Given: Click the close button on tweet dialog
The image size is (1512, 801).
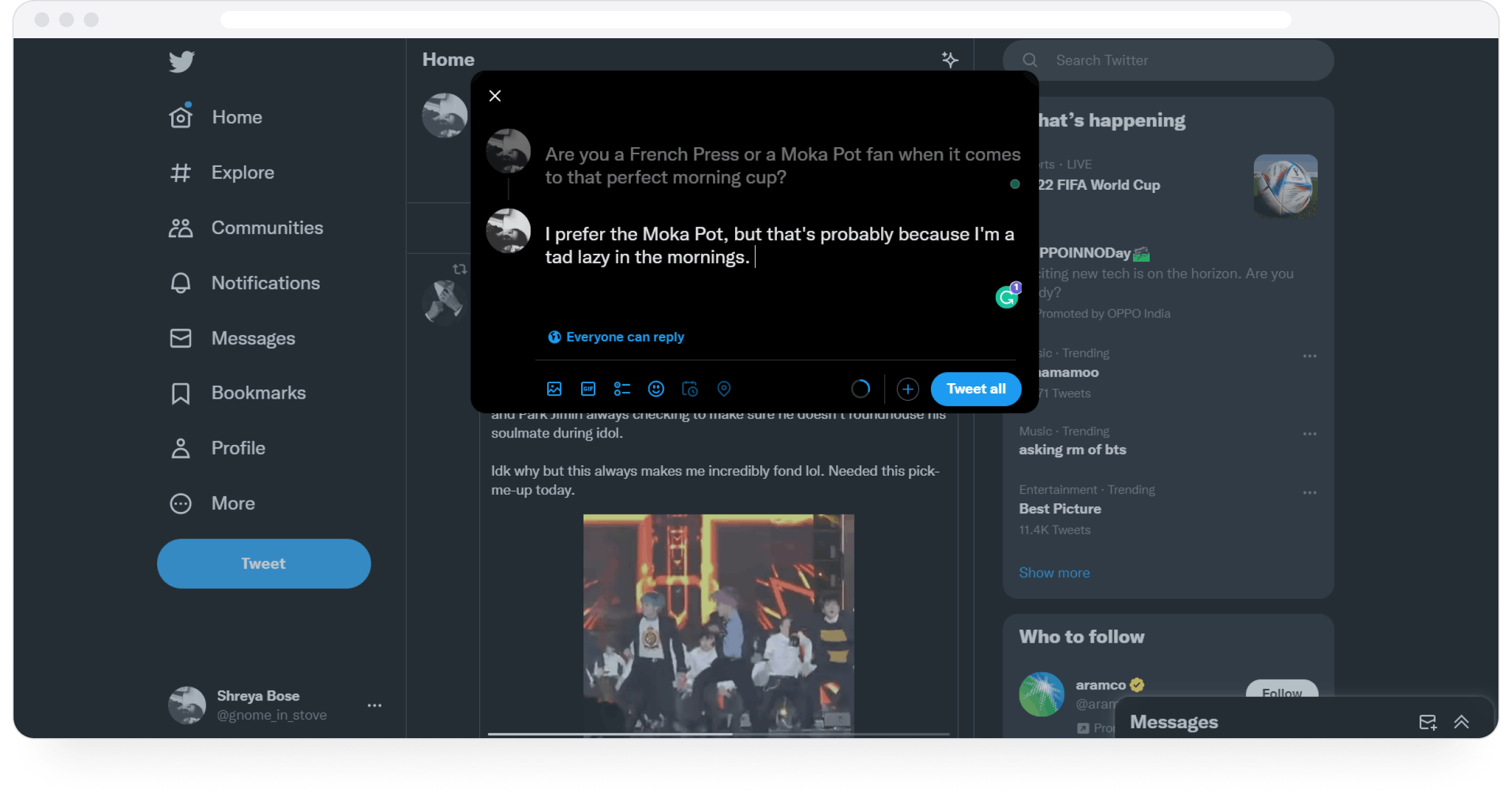Looking at the screenshot, I should [495, 96].
